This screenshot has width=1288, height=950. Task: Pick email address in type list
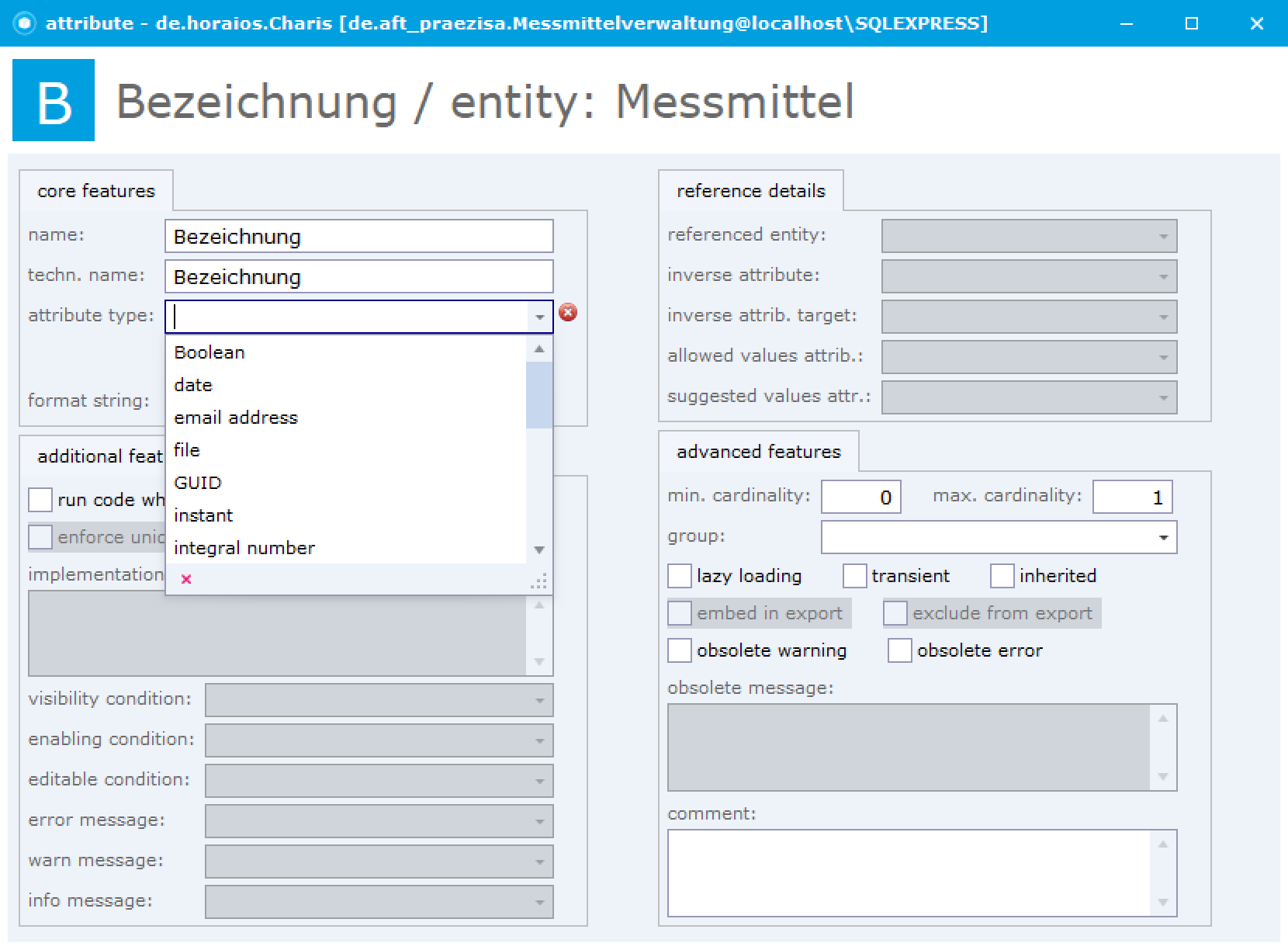[346, 418]
